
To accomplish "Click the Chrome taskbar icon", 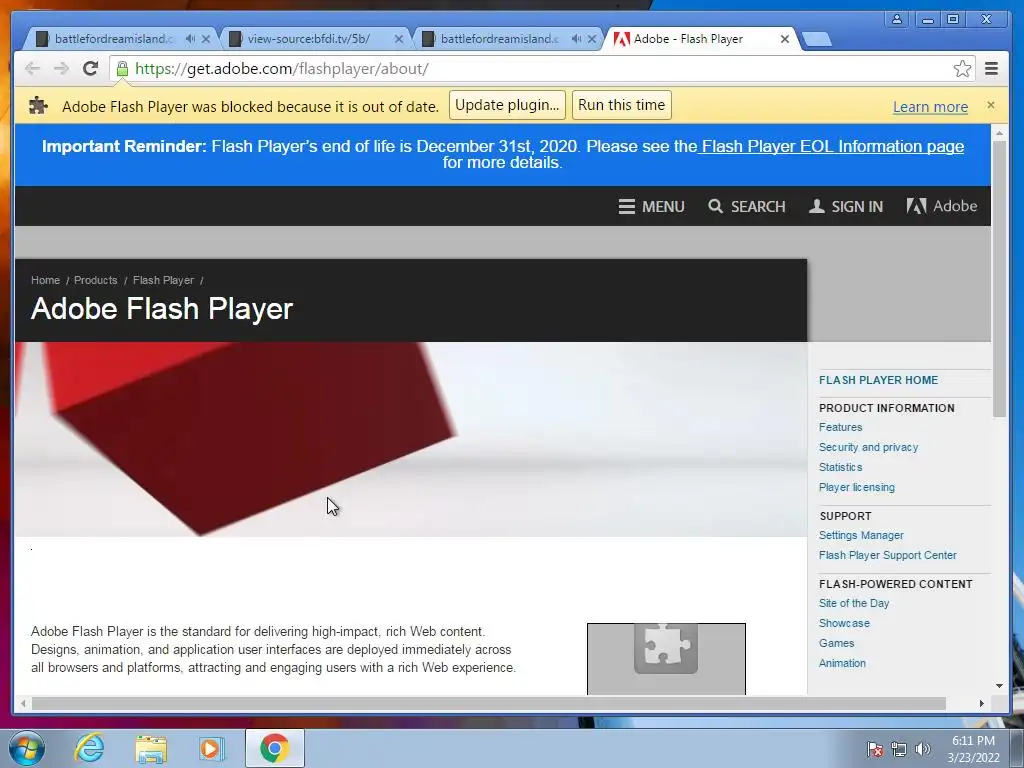I will pyautogui.click(x=275, y=748).
